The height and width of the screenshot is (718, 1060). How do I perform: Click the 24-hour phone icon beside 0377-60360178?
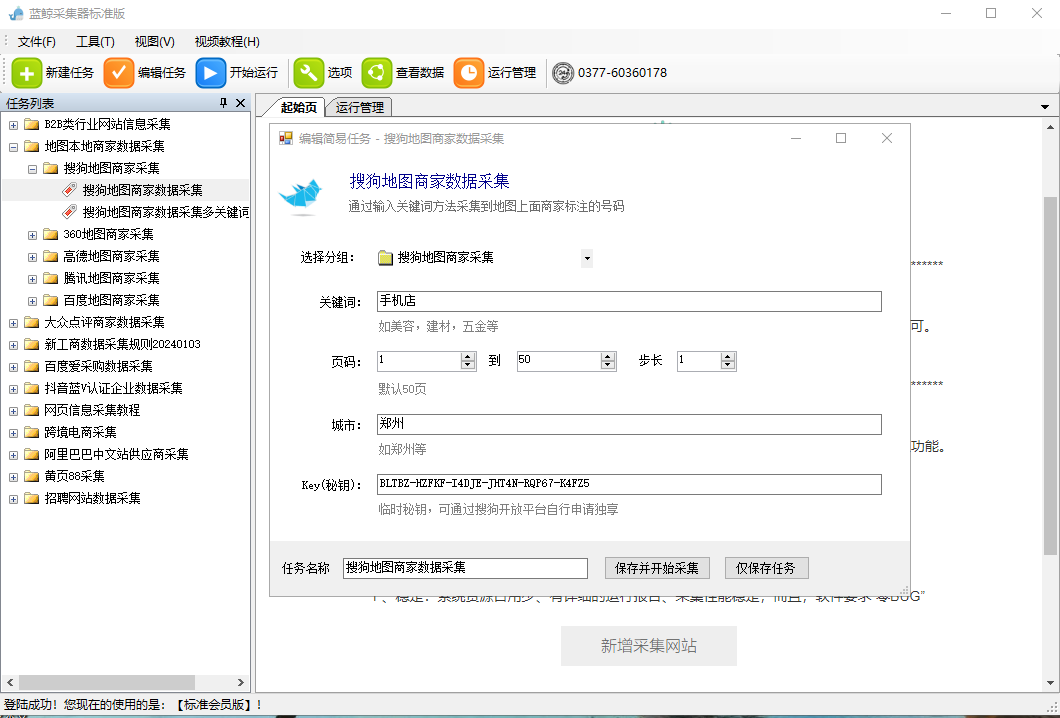point(563,73)
